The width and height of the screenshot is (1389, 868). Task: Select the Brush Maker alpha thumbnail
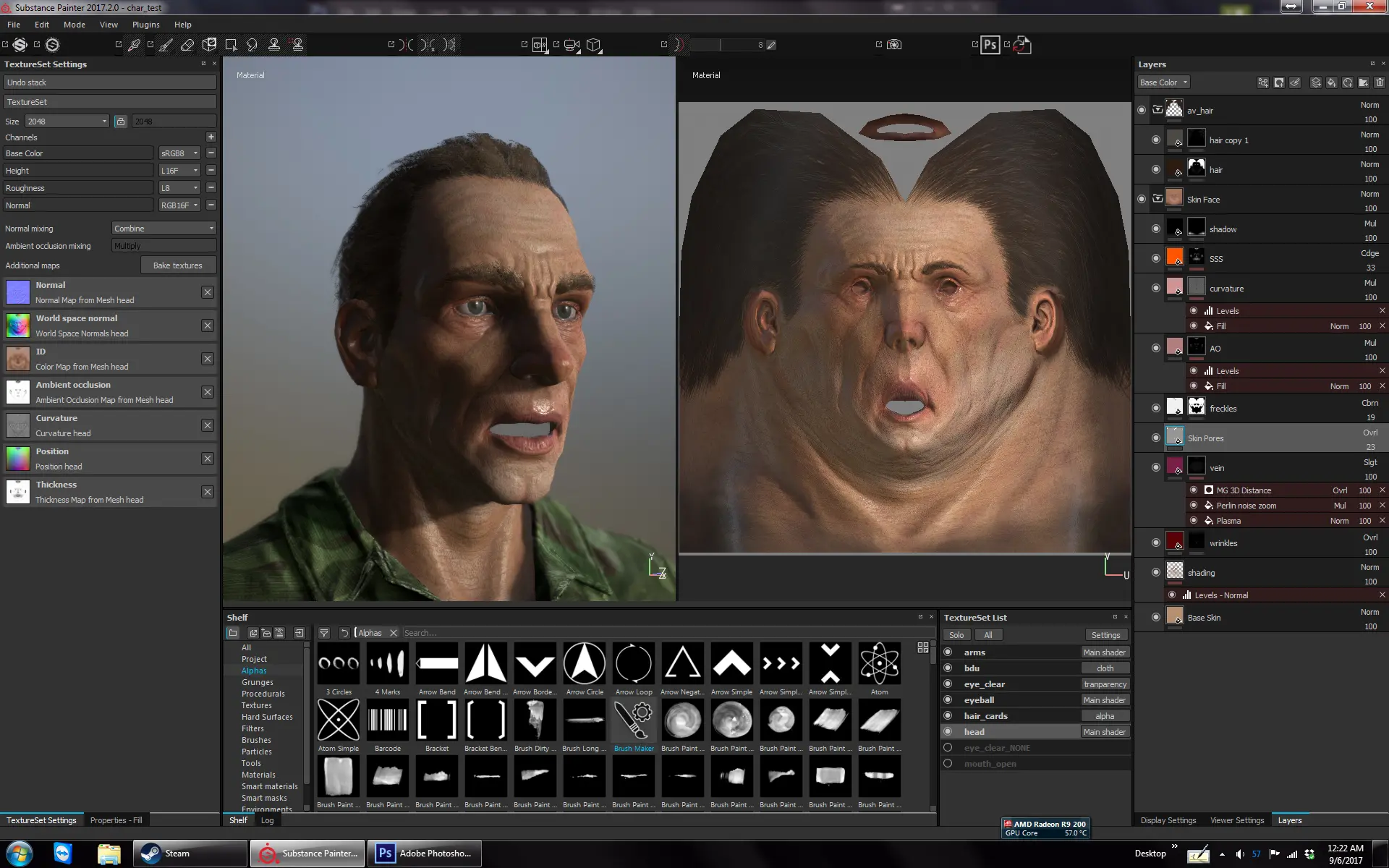point(634,721)
